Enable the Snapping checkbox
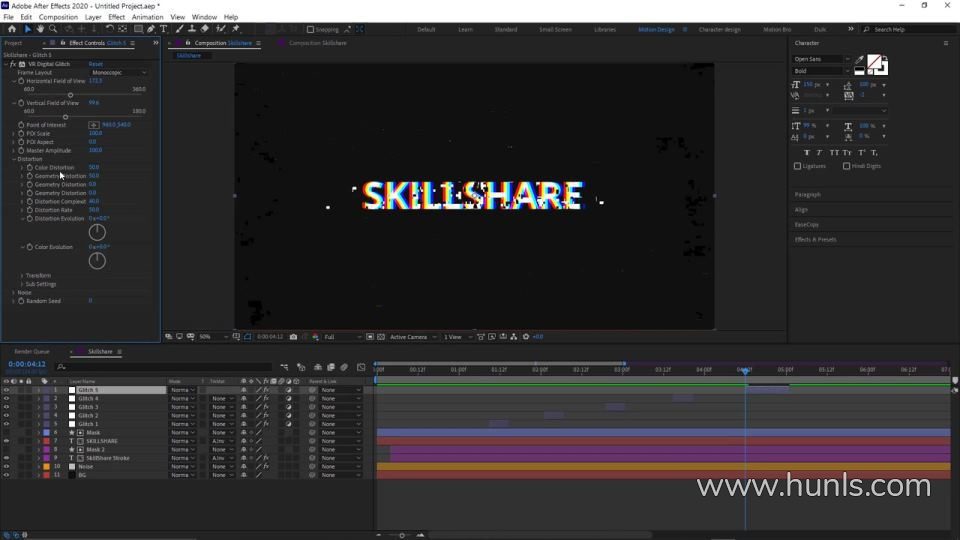Screen dimensions: 960x540 (x=311, y=29)
